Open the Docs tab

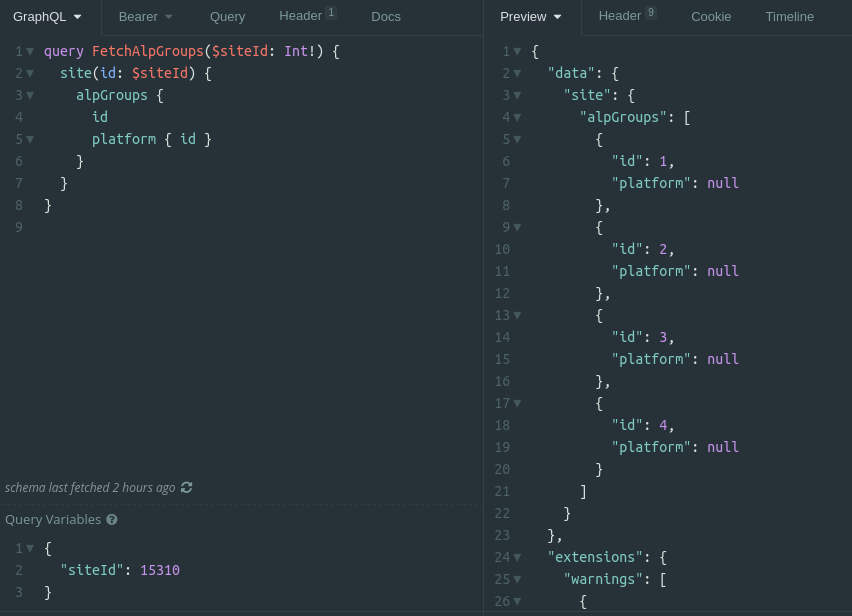pyautogui.click(x=386, y=17)
